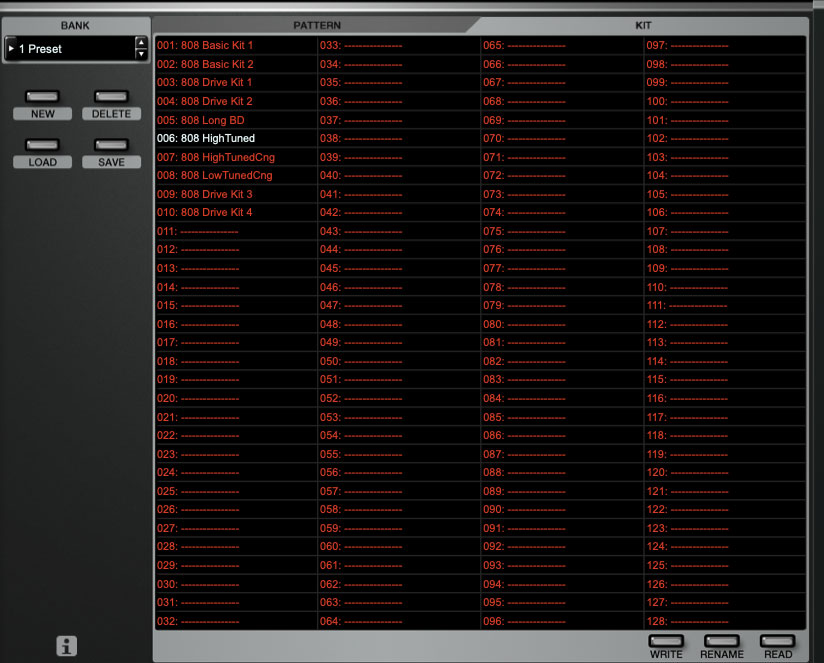Step bank selection down with the down arrow
This screenshot has height=663, width=824.
coord(141,54)
